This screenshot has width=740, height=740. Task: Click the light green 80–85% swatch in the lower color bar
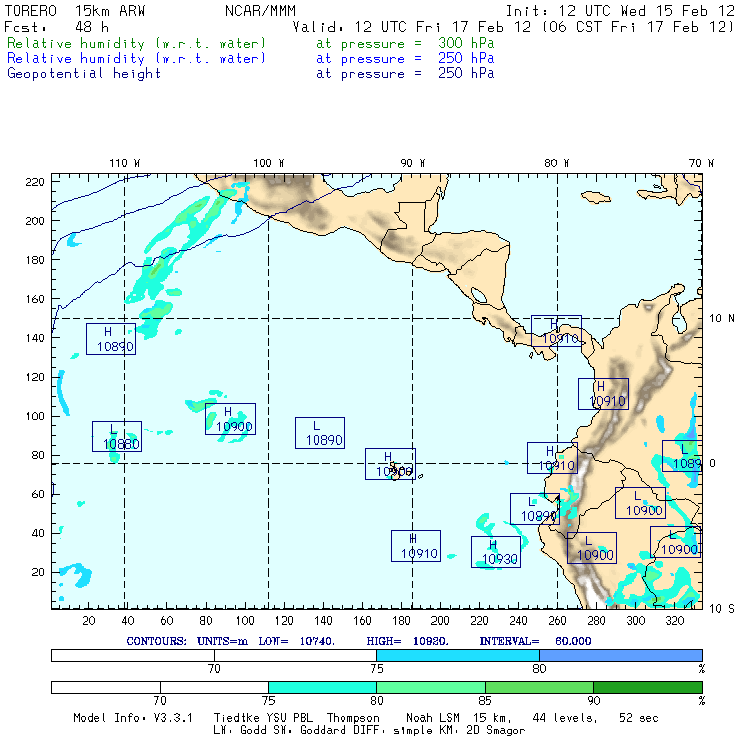(431, 687)
